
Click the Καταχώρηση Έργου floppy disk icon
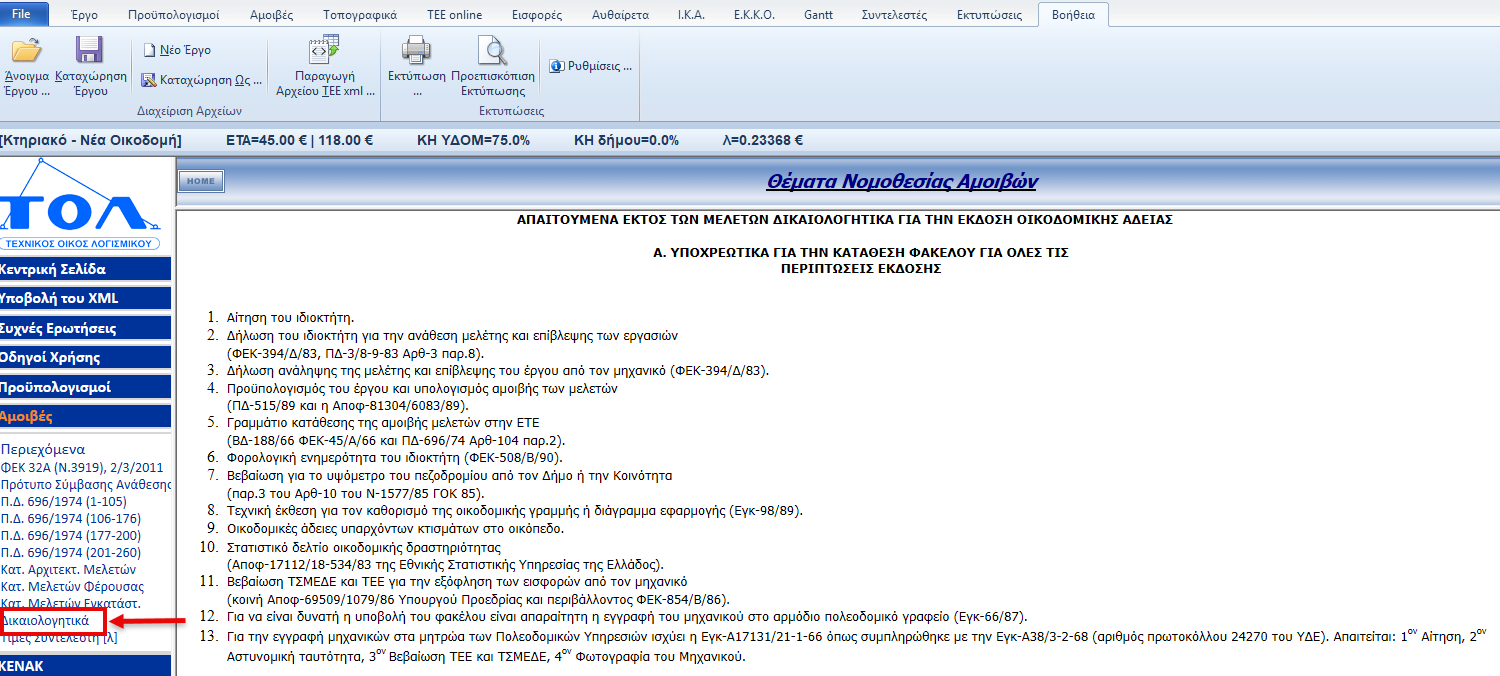click(90, 51)
